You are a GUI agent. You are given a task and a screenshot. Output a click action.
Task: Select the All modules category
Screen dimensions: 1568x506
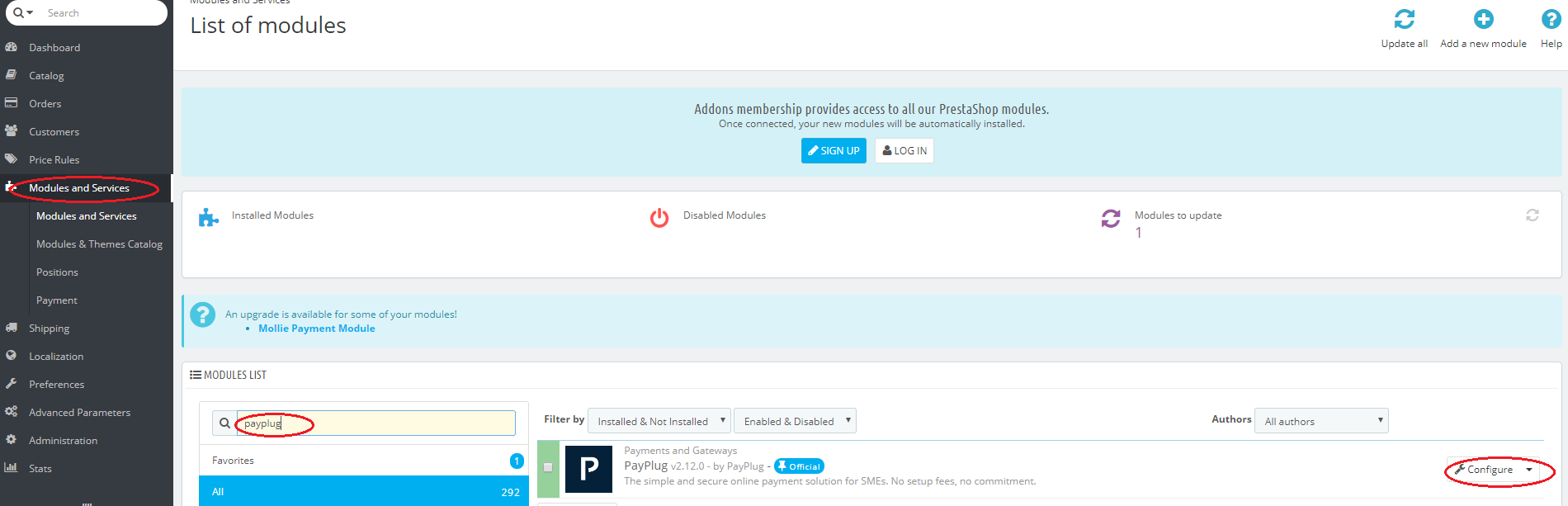[364, 491]
